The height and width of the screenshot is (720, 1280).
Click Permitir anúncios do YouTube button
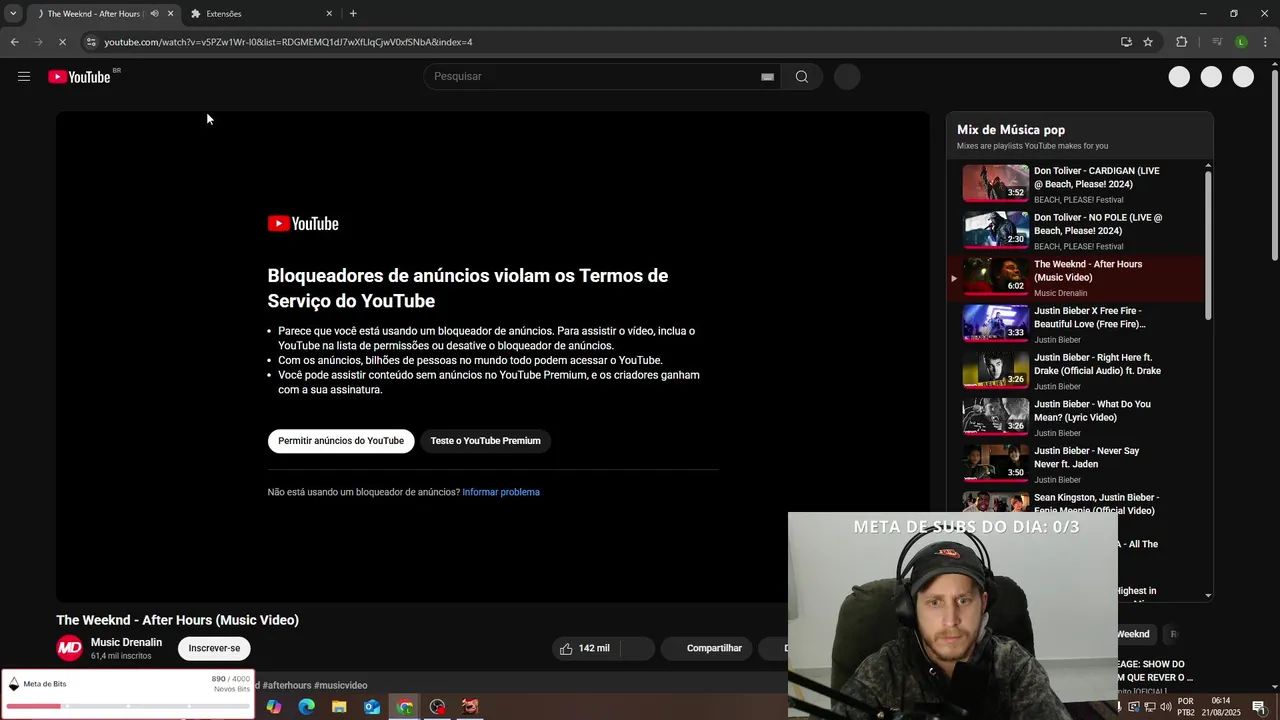[341, 441]
